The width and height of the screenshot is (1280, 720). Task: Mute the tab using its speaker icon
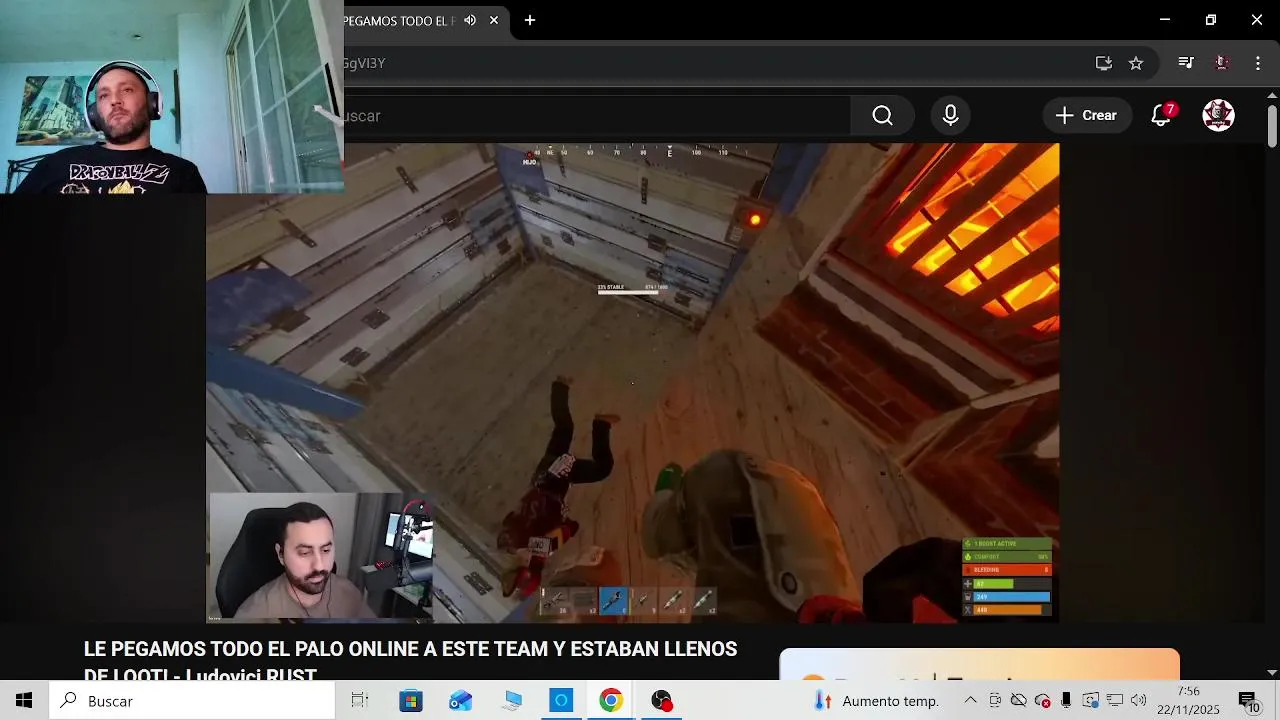click(x=470, y=20)
